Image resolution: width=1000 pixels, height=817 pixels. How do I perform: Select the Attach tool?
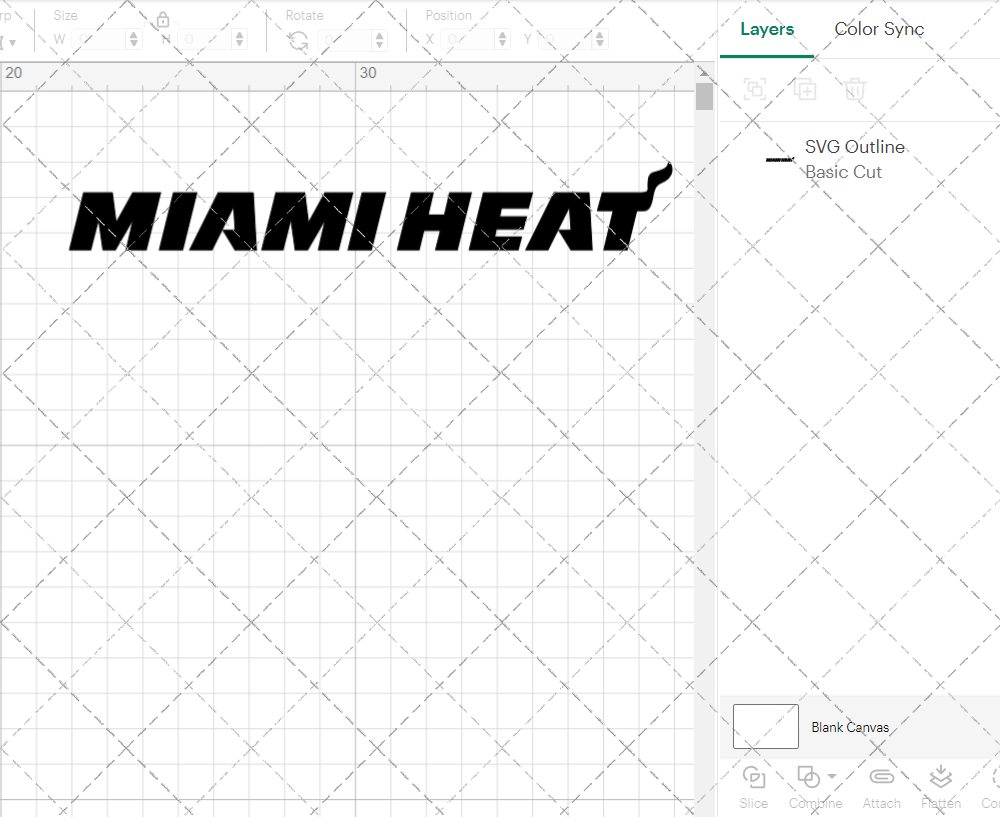pyautogui.click(x=881, y=777)
